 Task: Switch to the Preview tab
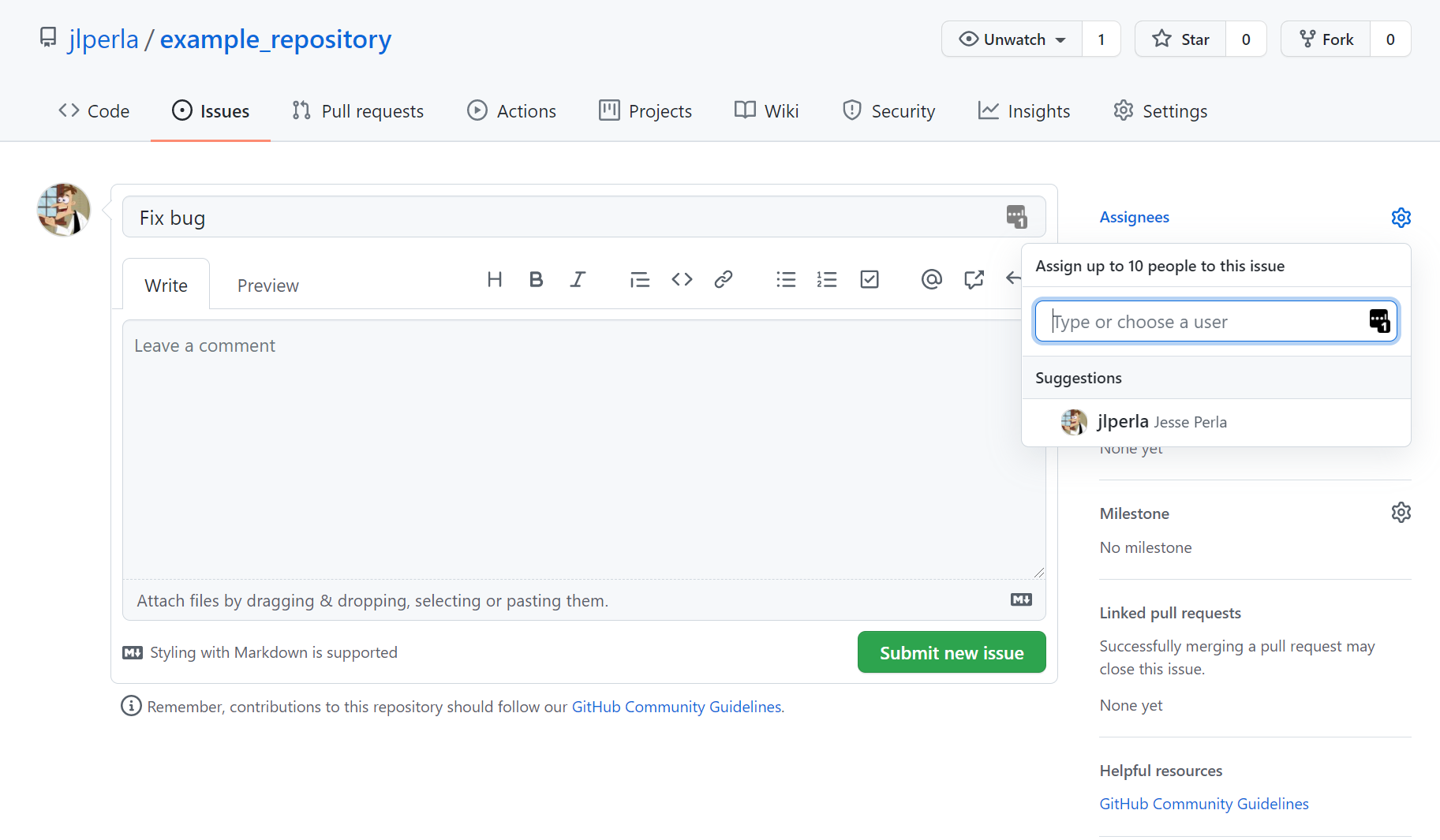[x=267, y=286]
